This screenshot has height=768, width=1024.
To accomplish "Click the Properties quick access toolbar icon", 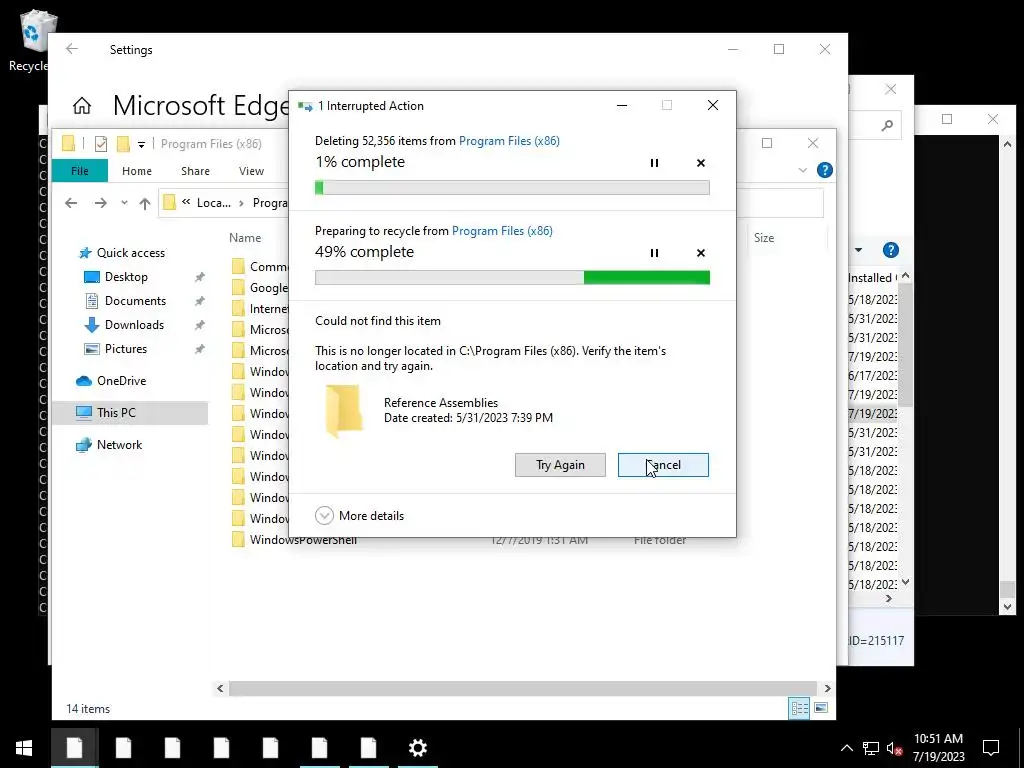I will coord(101,144).
